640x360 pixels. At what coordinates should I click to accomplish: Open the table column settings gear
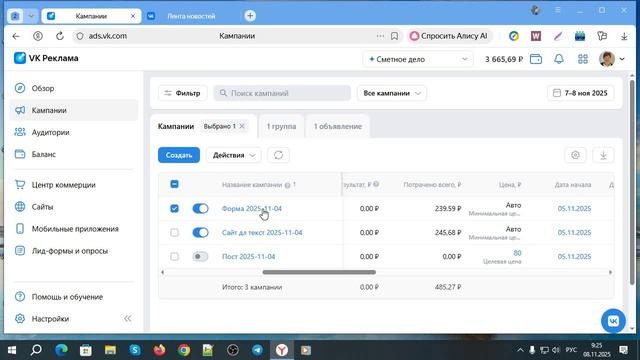coord(576,155)
